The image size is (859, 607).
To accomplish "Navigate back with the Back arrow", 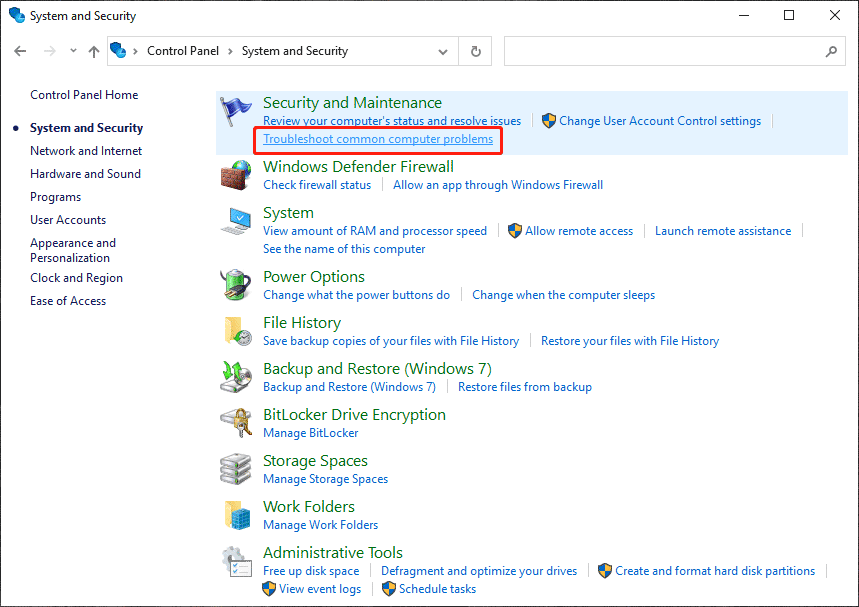I will (x=21, y=51).
